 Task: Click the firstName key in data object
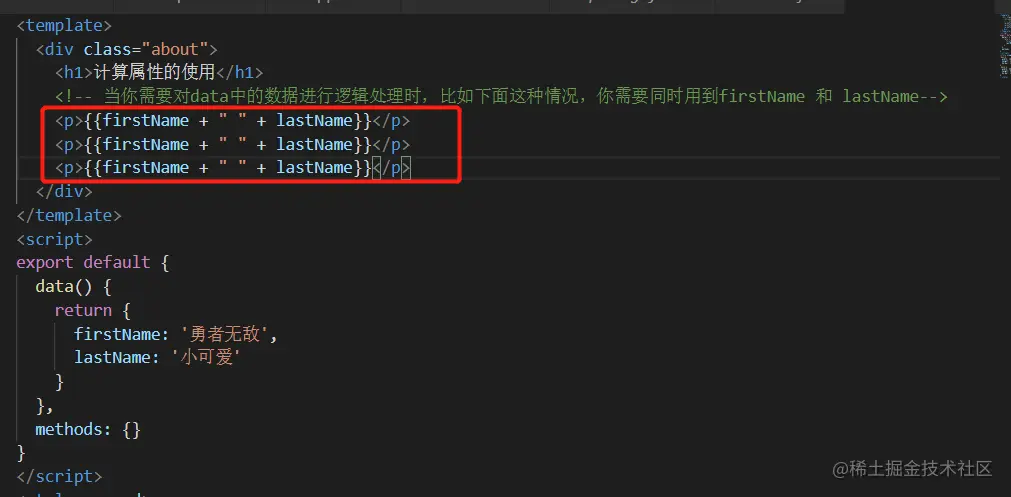116,334
